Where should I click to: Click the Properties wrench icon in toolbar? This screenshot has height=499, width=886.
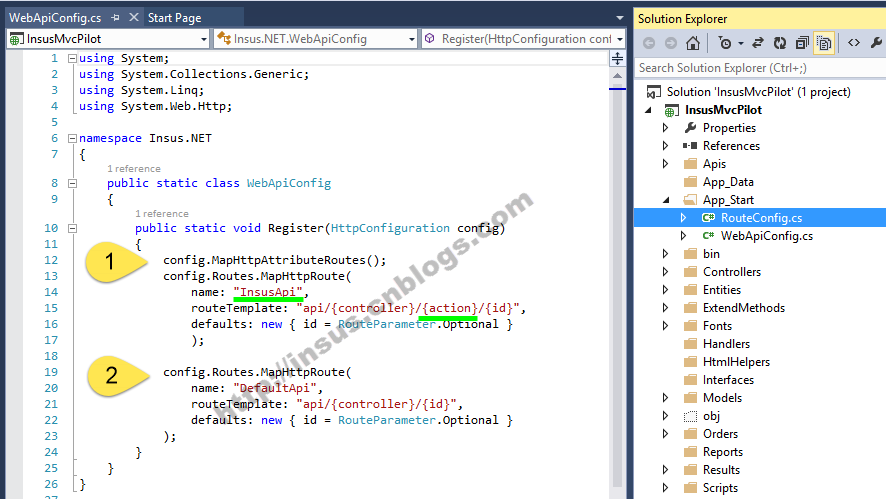point(876,43)
